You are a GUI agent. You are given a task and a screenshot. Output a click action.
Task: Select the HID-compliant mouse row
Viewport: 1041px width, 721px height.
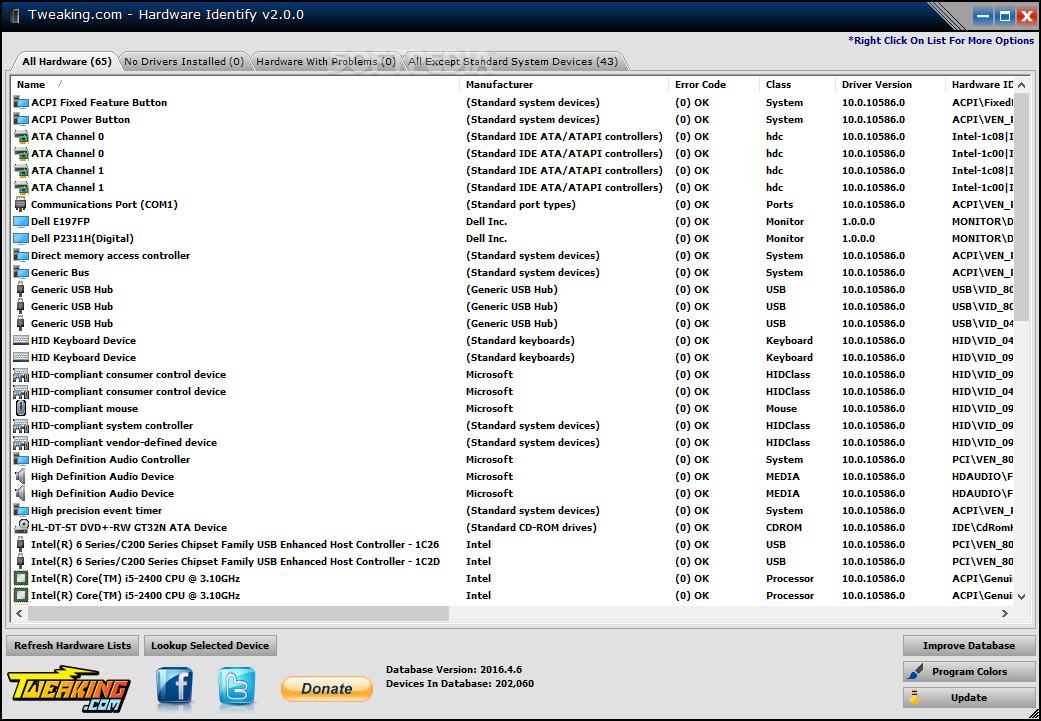point(513,408)
